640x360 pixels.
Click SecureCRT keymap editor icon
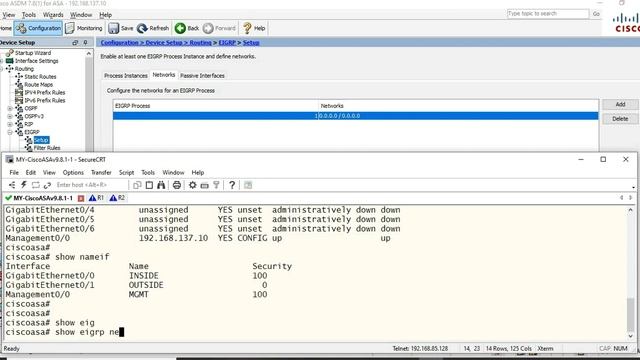pyautogui.click(x=204, y=185)
